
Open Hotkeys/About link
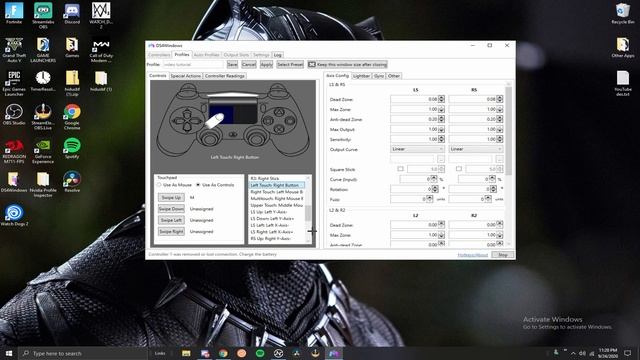tap(472, 255)
